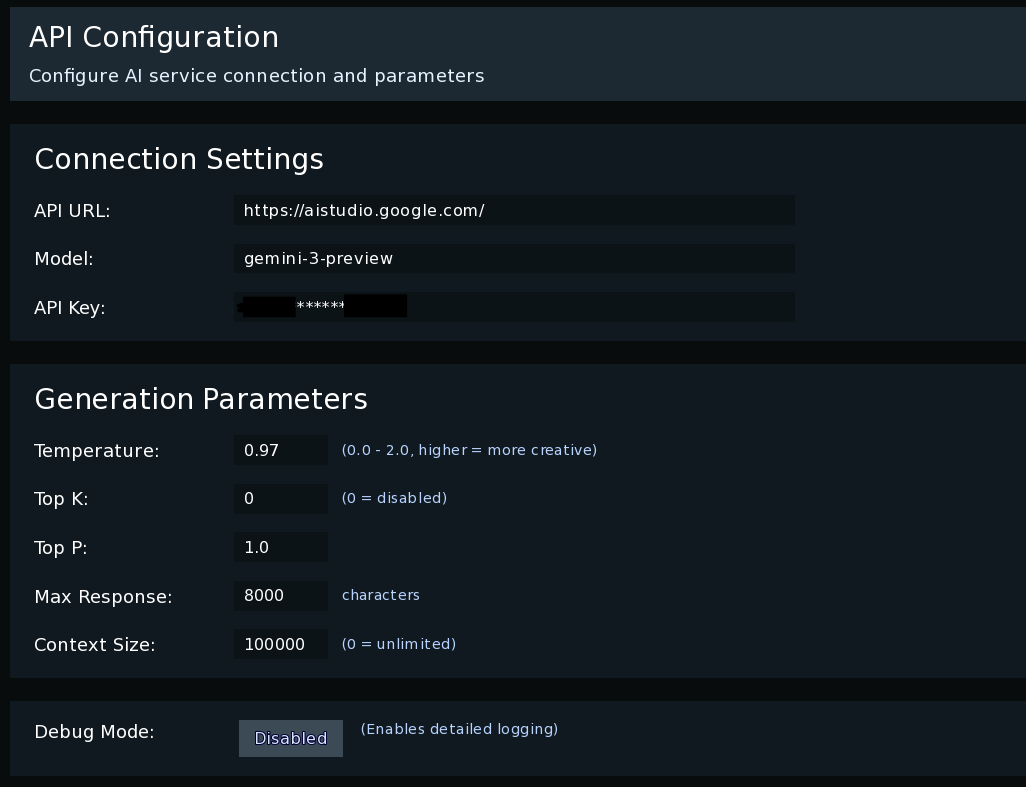Viewport: 1026px width, 787px height.
Task: Click the "0 = unlimited" context hint
Action: (x=398, y=644)
